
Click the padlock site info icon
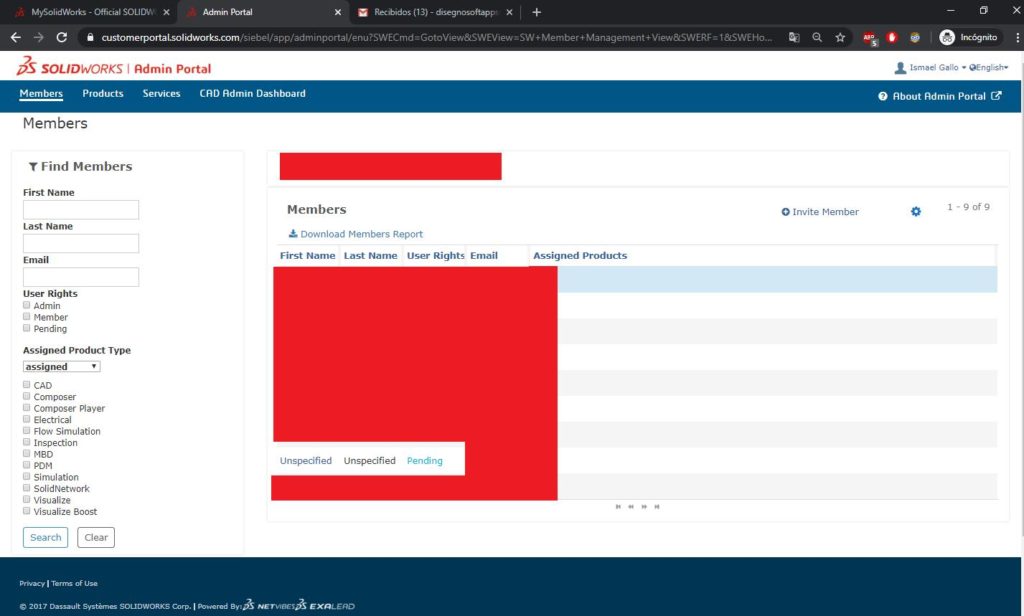tap(90, 38)
